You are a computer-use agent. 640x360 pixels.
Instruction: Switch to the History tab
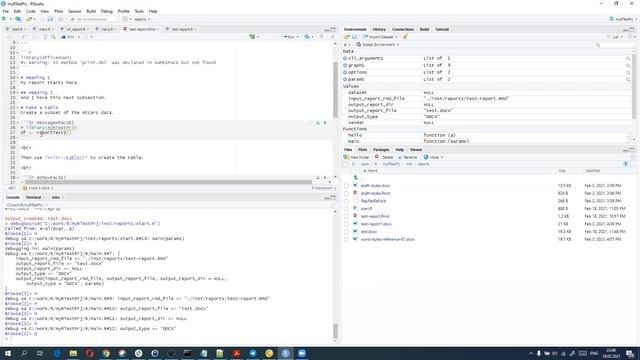379,29
